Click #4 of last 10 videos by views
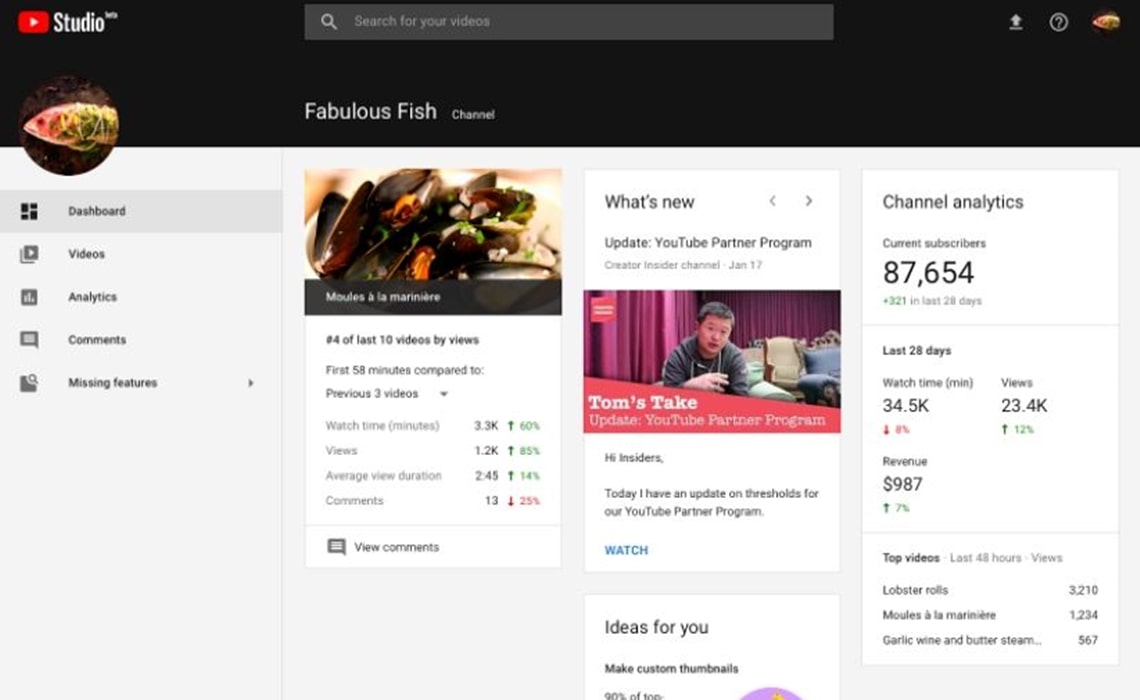The height and width of the screenshot is (700, 1140). point(402,340)
